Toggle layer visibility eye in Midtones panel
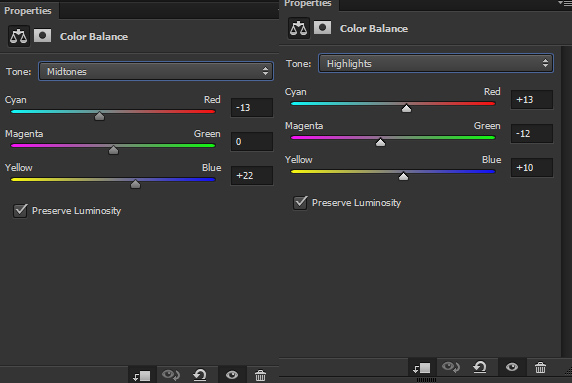The width and height of the screenshot is (572, 383). 232,375
